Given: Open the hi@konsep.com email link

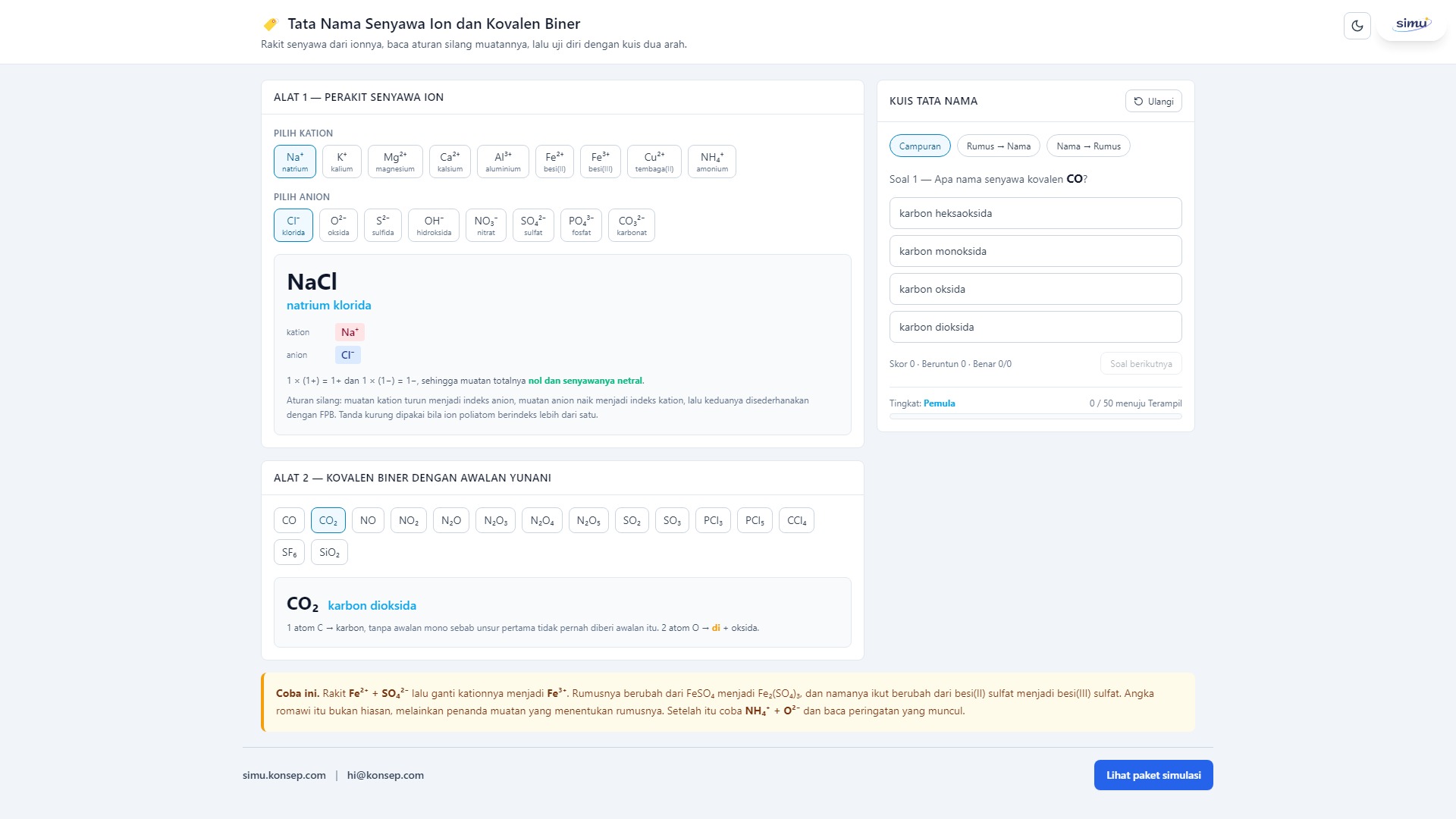Looking at the screenshot, I should click(385, 775).
